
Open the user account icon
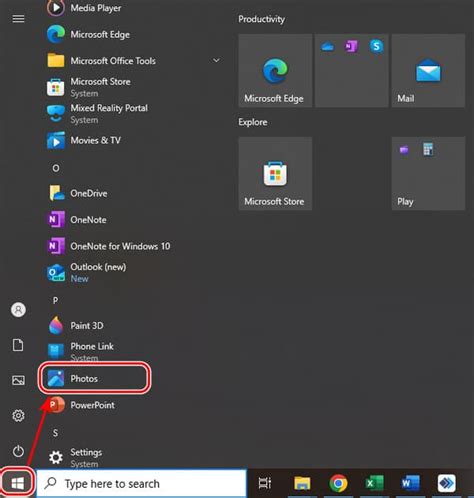pyautogui.click(x=18, y=310)
